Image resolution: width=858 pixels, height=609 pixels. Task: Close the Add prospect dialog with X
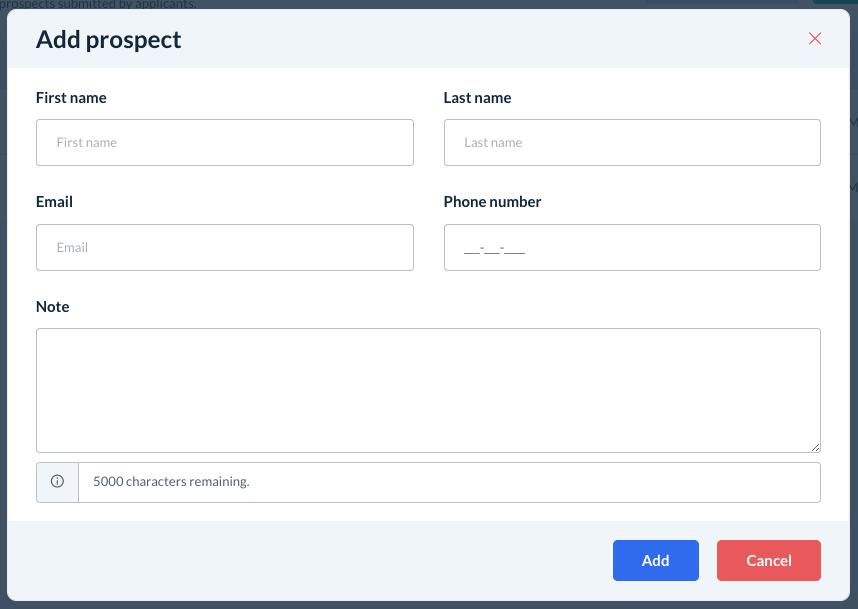coord(815,39)
